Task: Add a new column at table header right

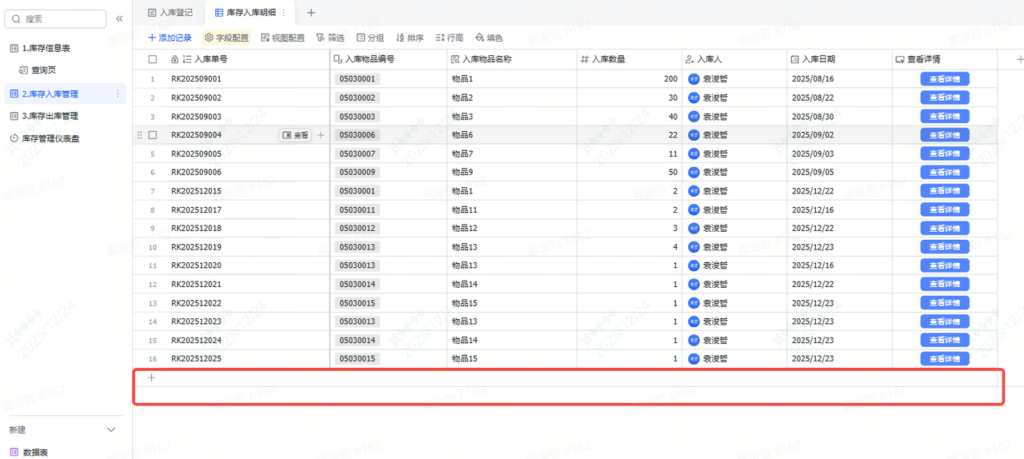Action: tap(1008, 59)
